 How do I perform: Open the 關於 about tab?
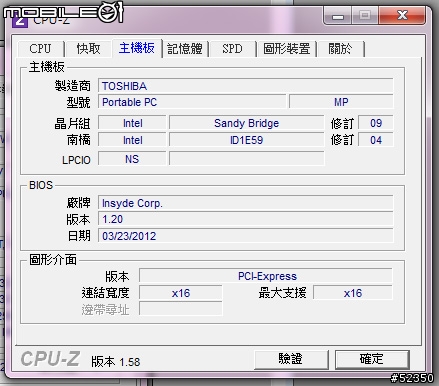340,49
